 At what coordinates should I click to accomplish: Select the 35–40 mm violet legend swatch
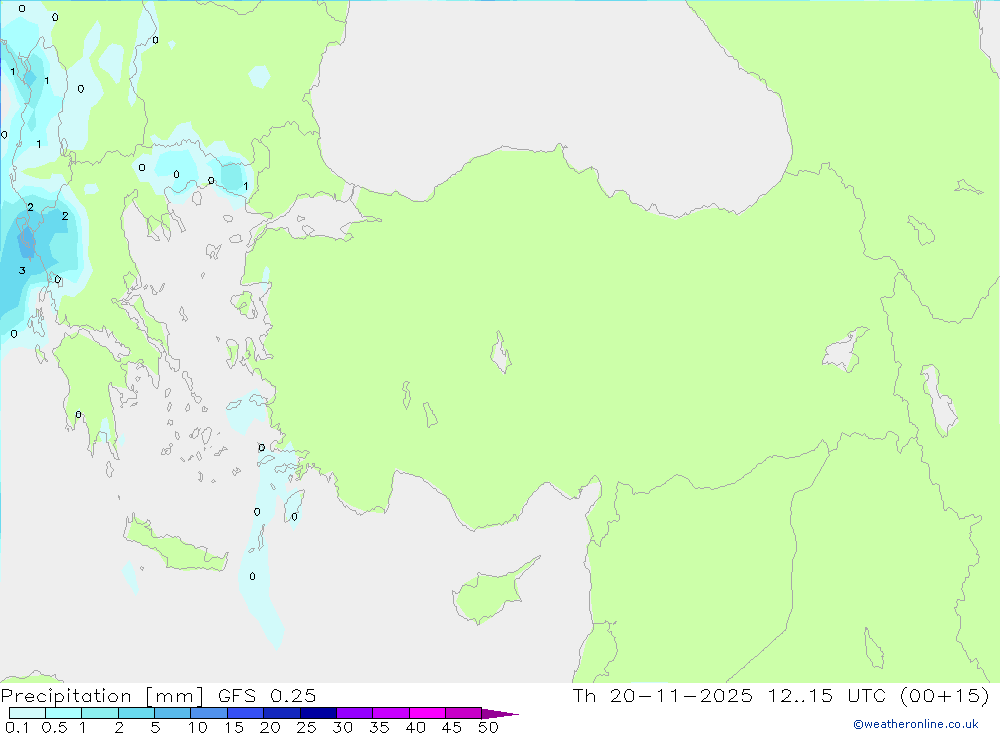pos(390,713)
